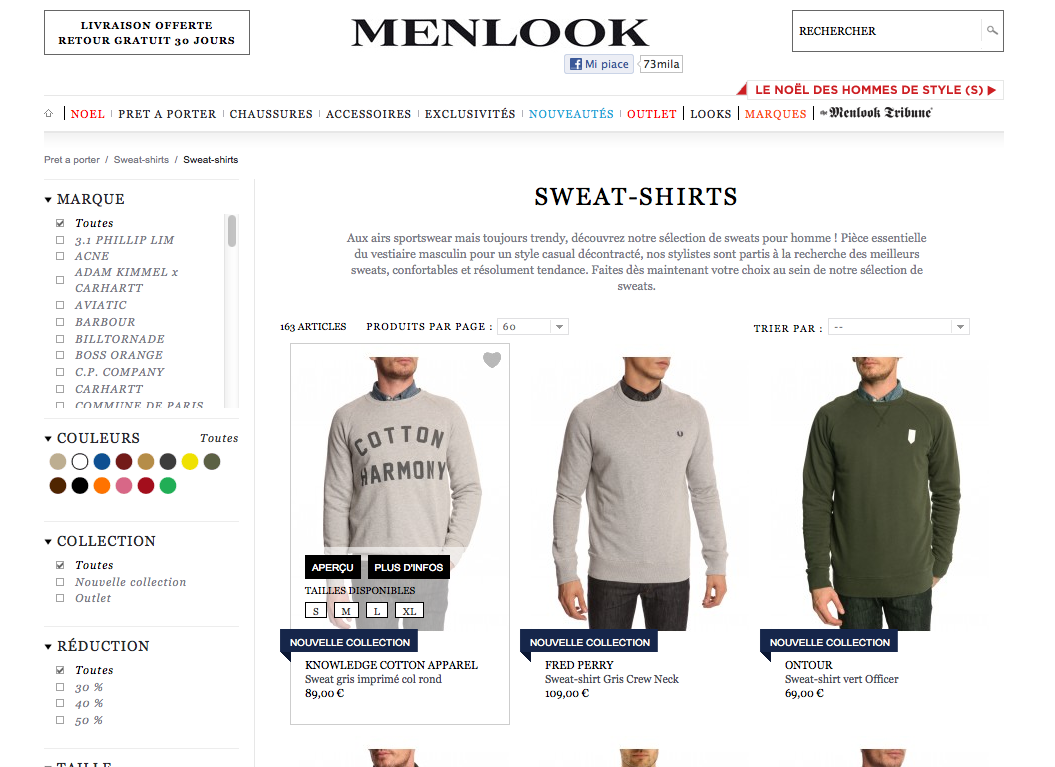Viewport: 1055px width, 767px height.
Task: Click the search magnifier icon
Action: (x=992, y=30)
